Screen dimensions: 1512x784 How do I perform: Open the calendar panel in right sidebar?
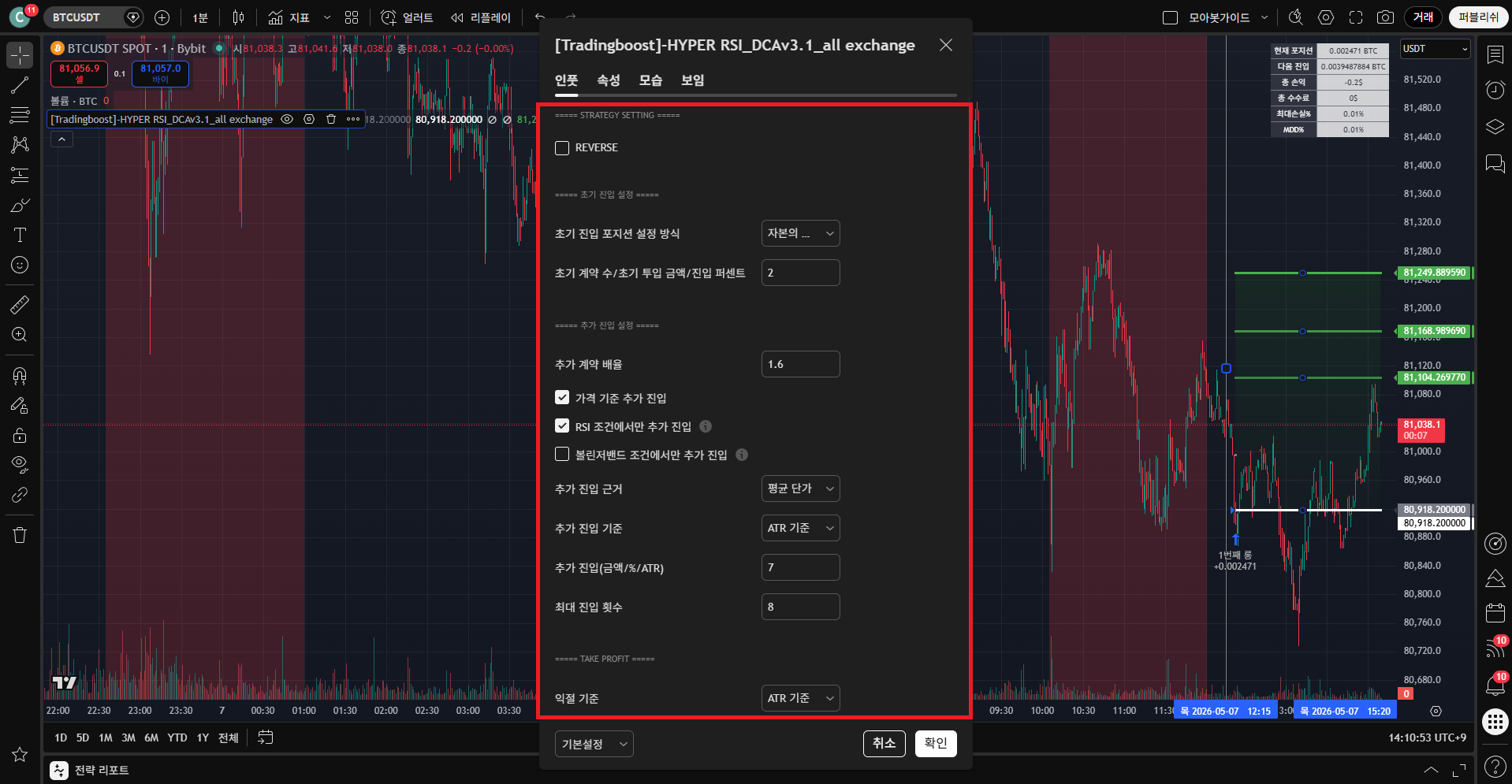pos(1495,612)
